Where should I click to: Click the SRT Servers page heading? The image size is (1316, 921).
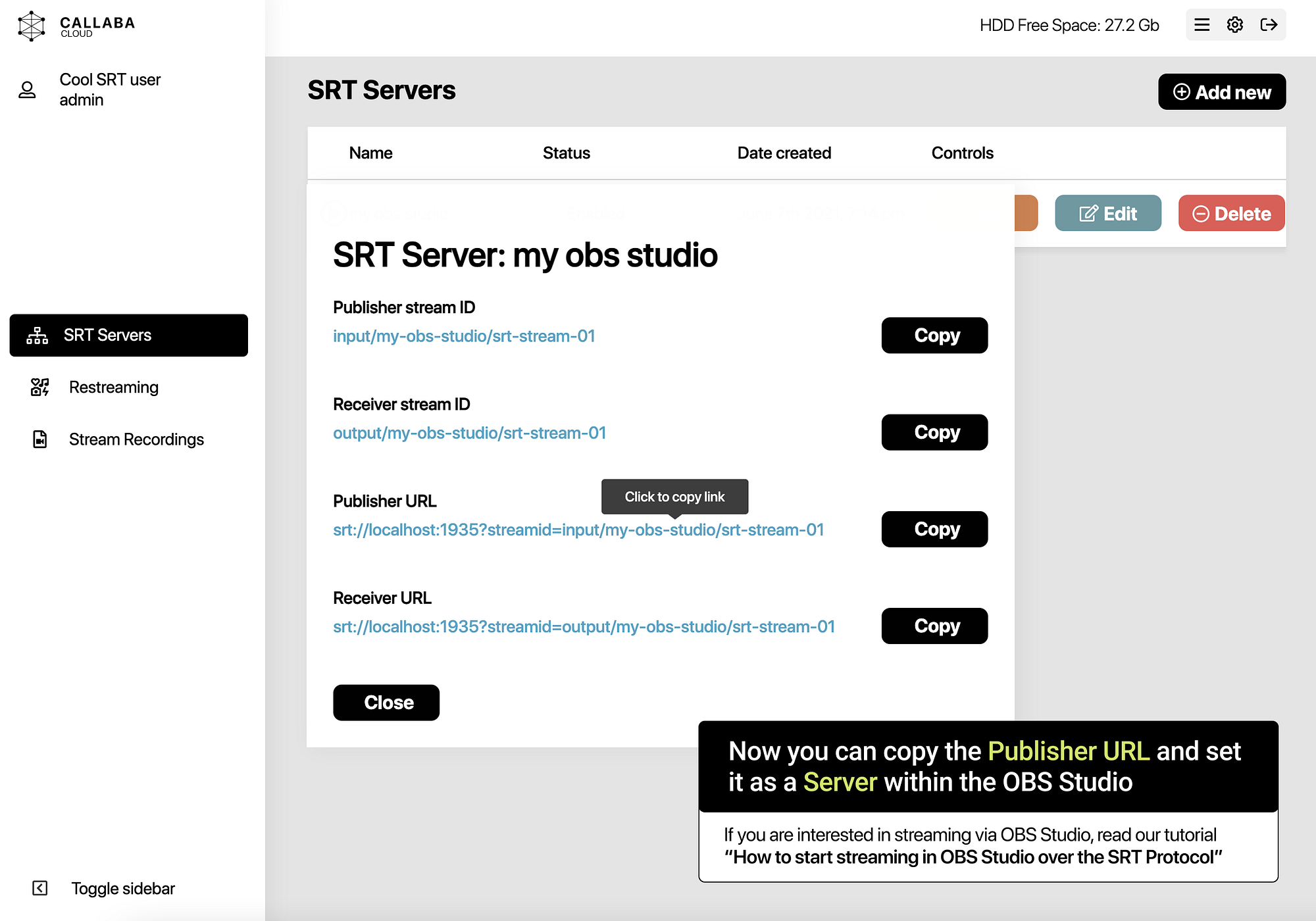(381, 90)
